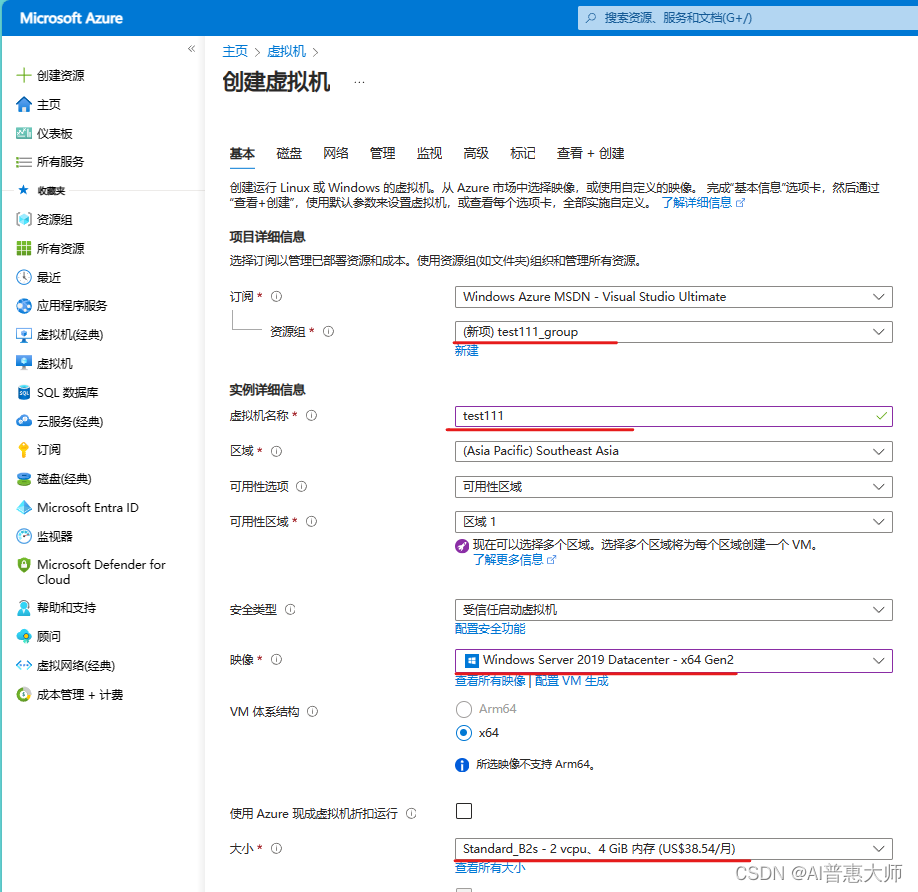Switch to the 监视 tab
918x892 pixels.
429,153
